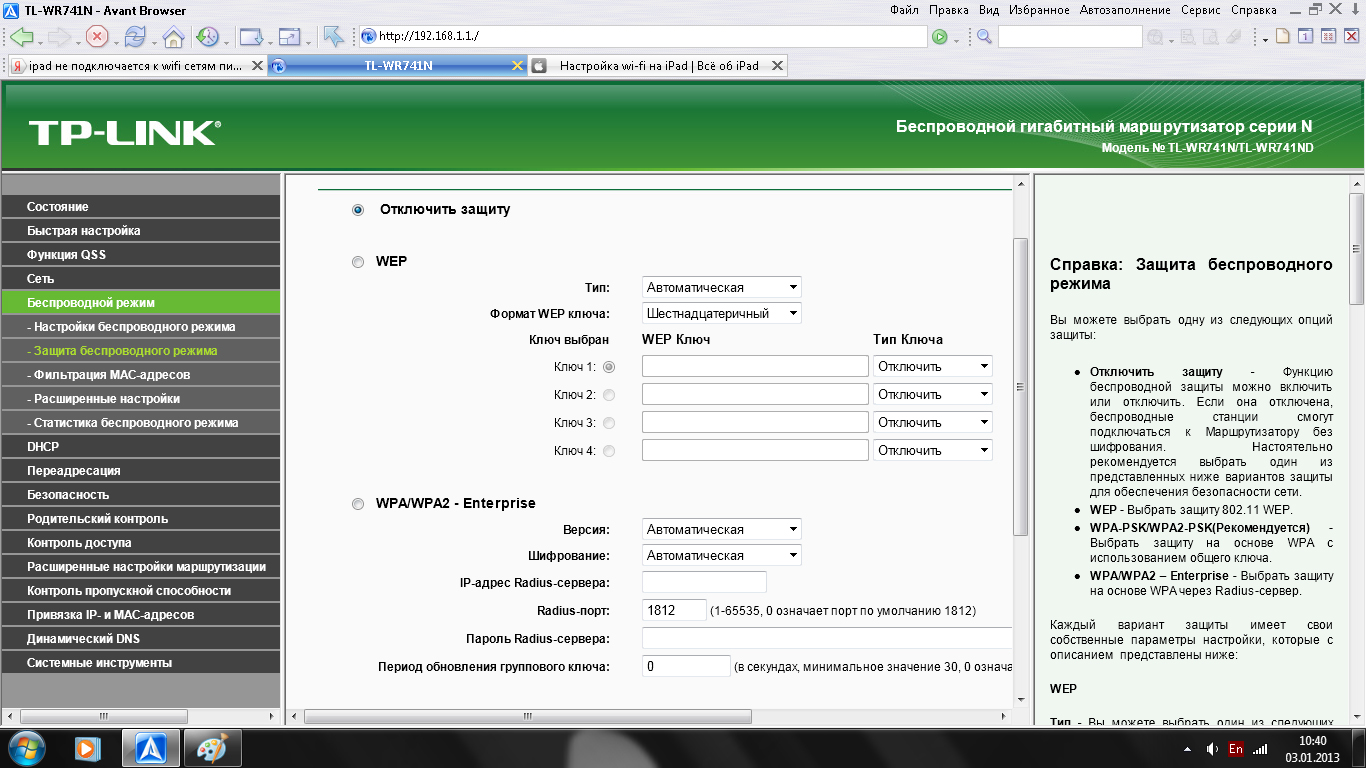The image size is (1366, 768).
Task: Select the WPA/WPA2 - Enterprise radio button
Action: tap(358, 504)
